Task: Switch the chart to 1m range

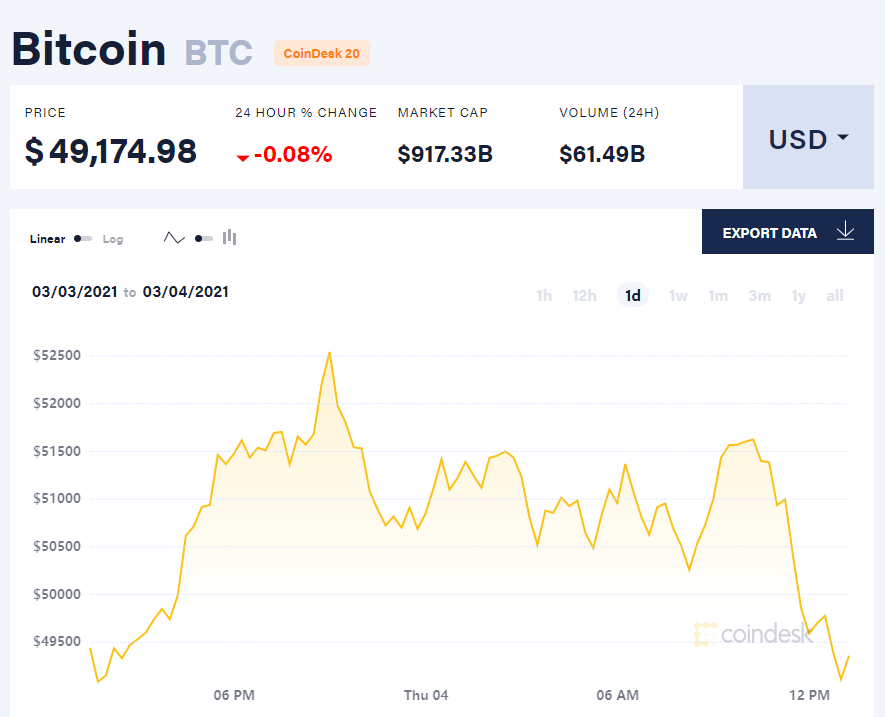Action: point(718,295)
